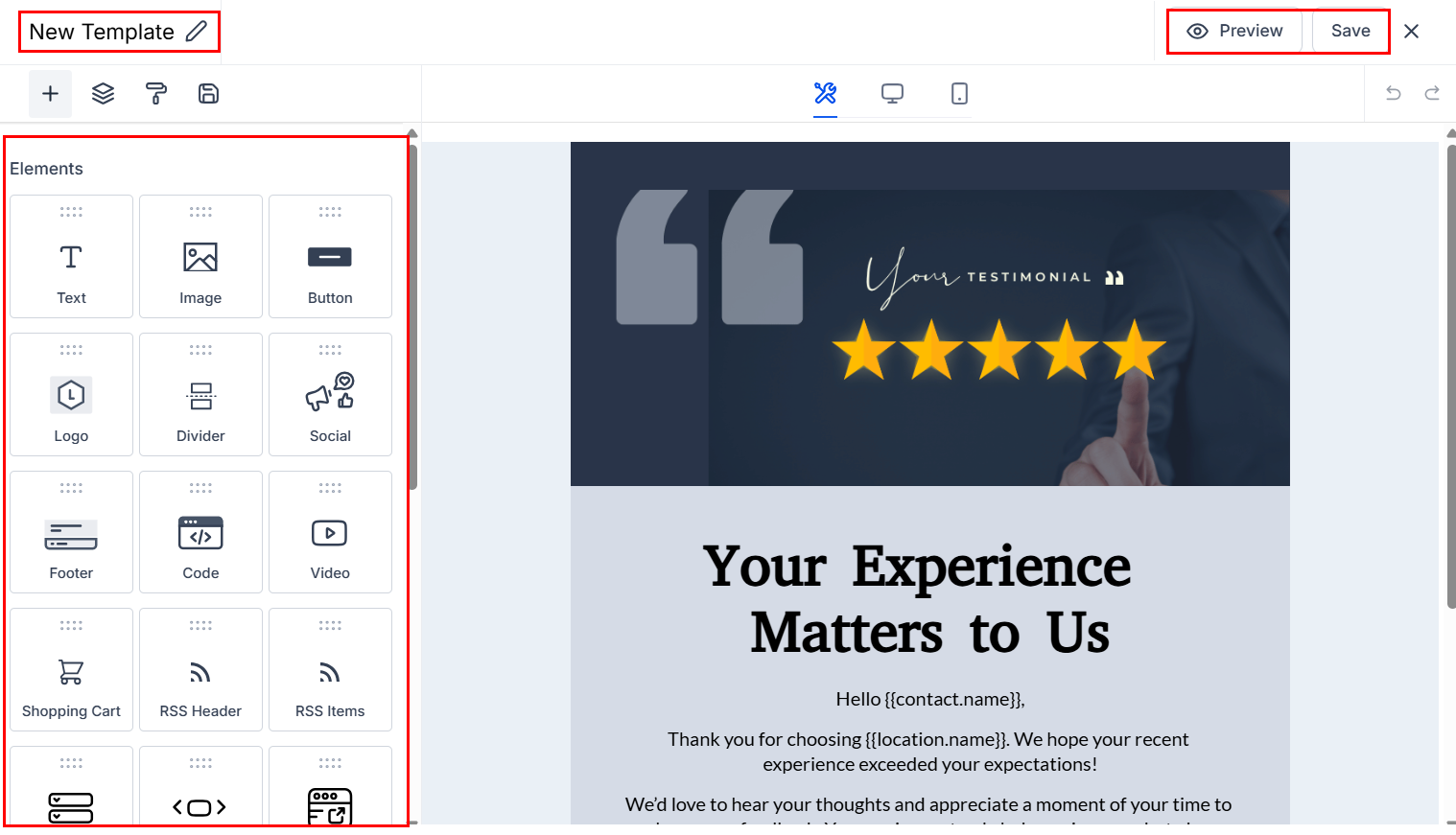Click the add elements plus icon
This screenshot has width=1456, height=835.
[50, 94]
